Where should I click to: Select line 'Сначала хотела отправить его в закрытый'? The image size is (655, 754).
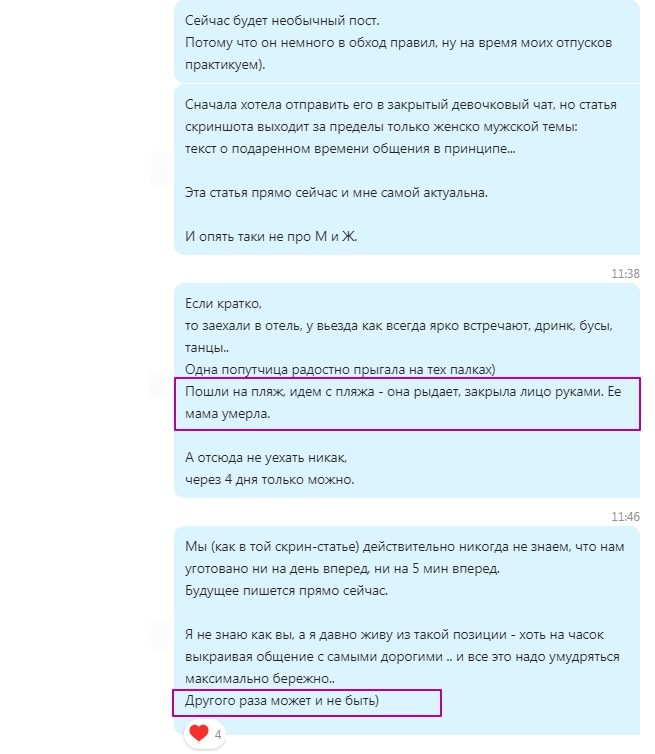click(401, 104)
